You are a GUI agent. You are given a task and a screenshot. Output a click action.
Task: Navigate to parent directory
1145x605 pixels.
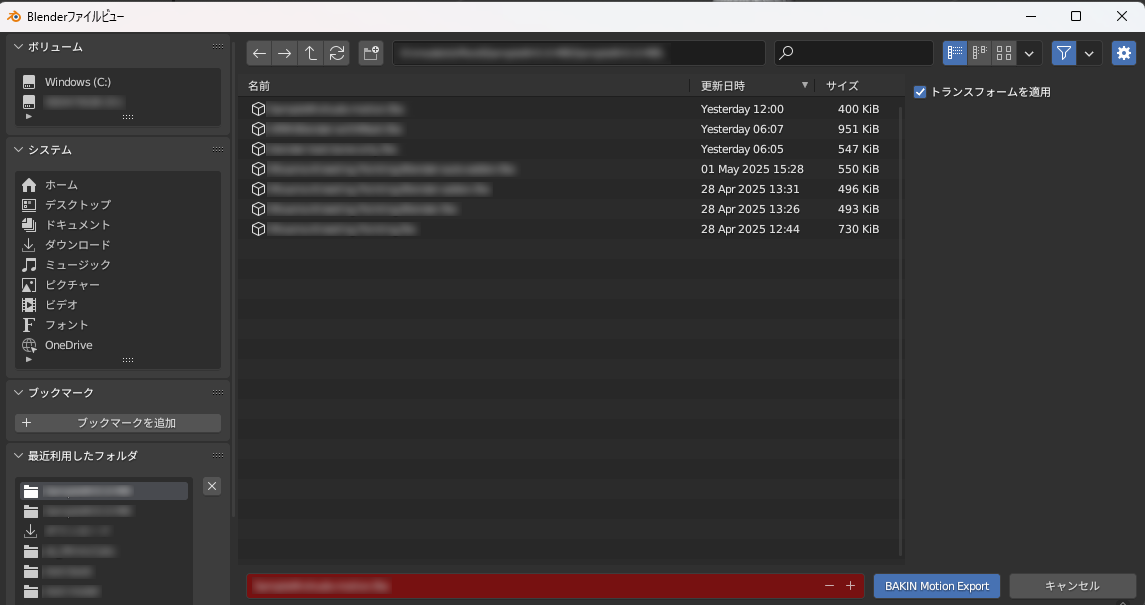point(311,53)
